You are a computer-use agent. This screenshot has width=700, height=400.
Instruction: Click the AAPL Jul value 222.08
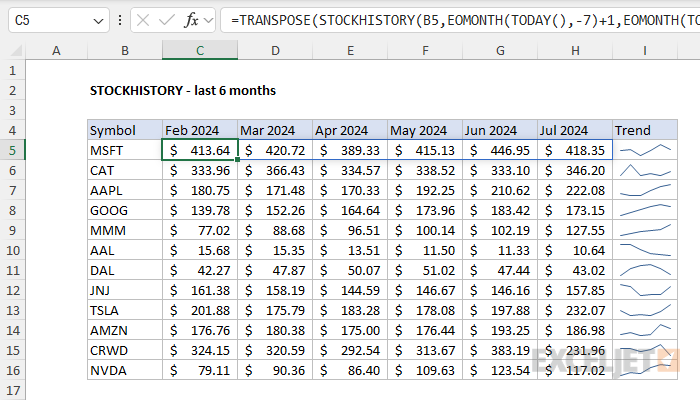(x=575, y=190)
